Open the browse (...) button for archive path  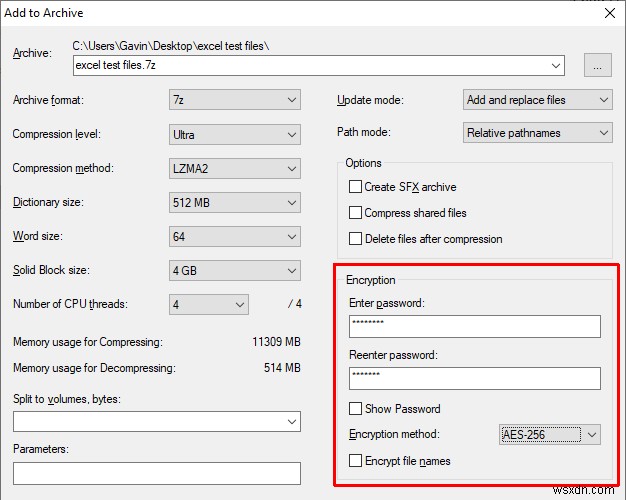(598, 65)
